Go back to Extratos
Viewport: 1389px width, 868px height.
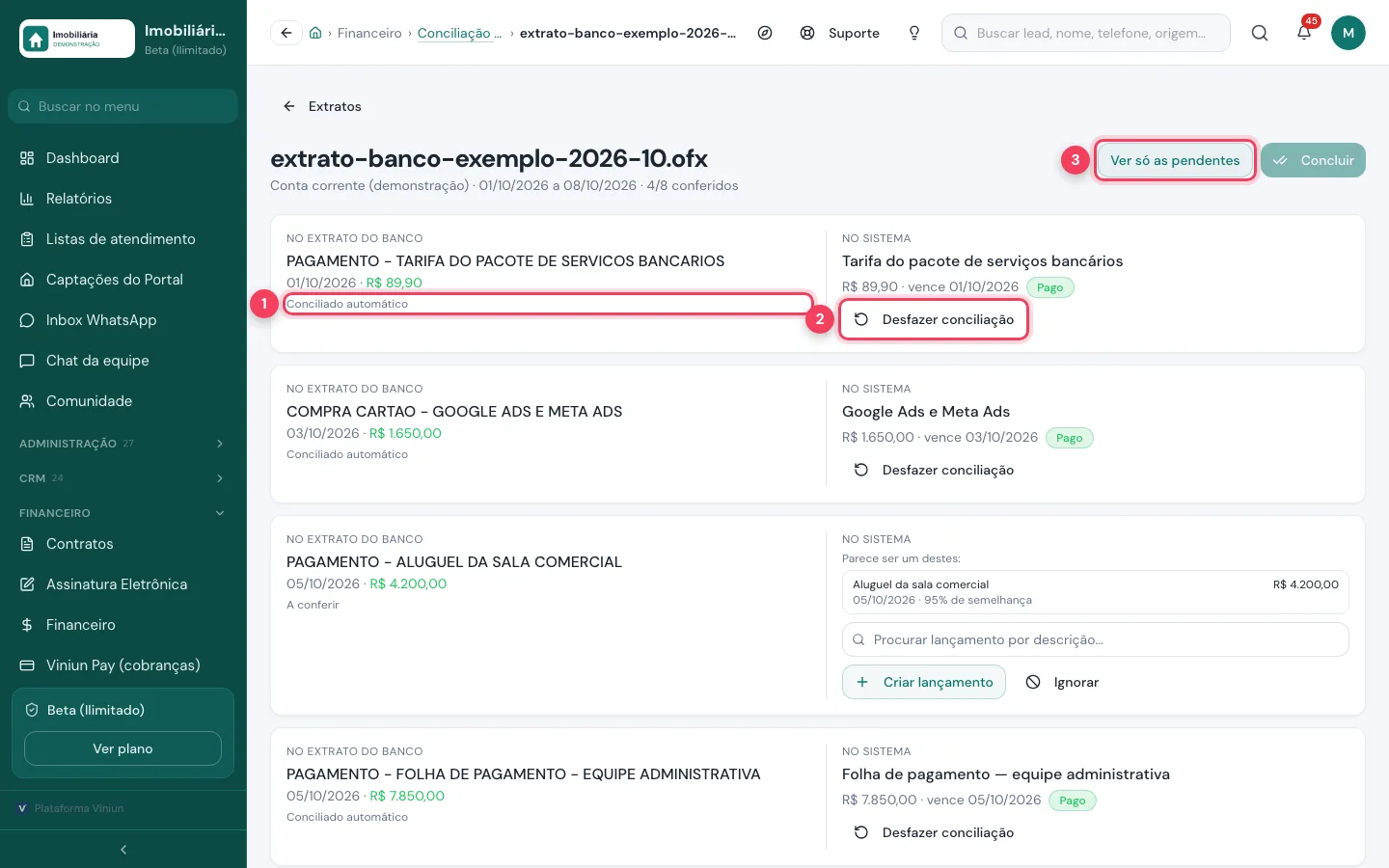pyautogui.click(x=322, y=106)
